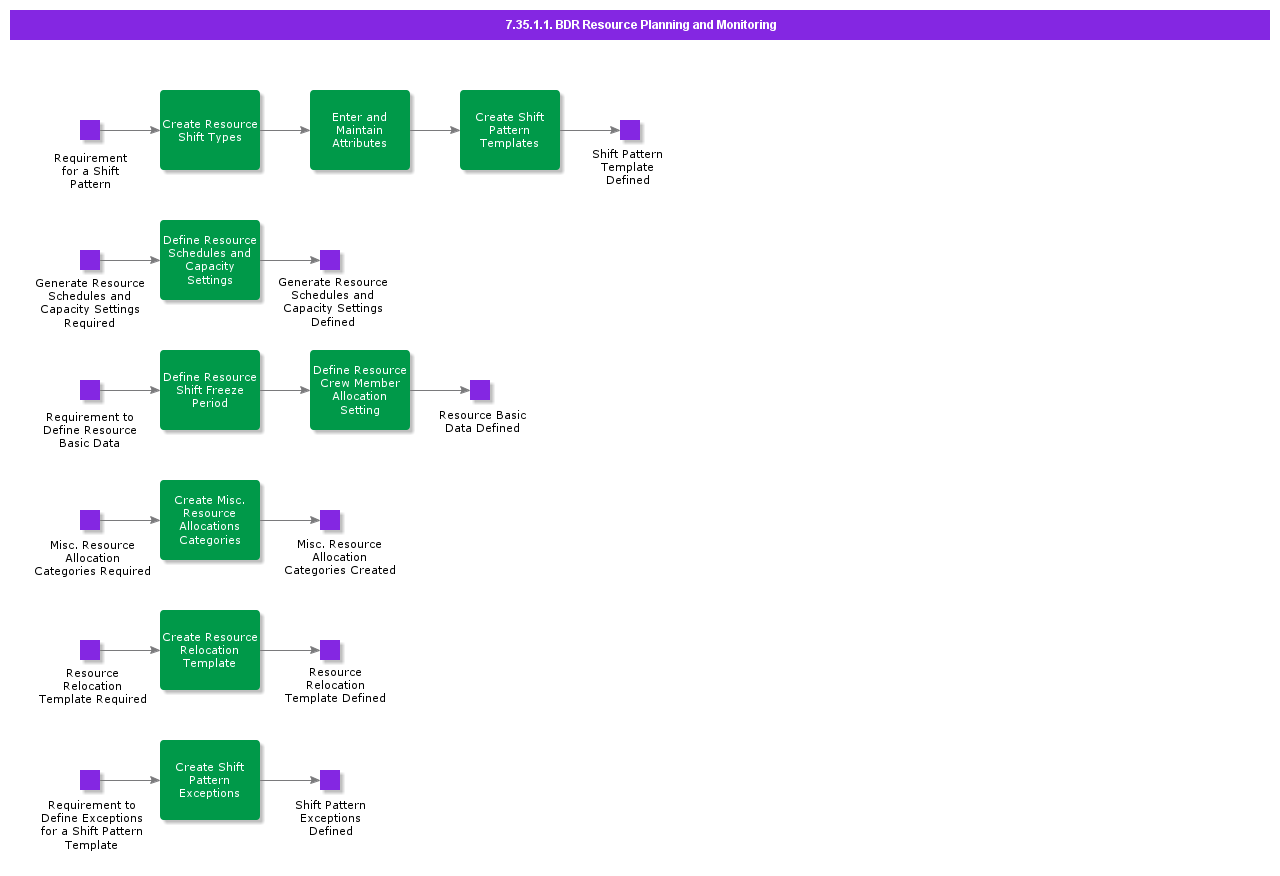The height and width of the screenshot is (876, 1280).
Task: Select the 'Shift Pattern Exceptions Defined' event icon
Action: point(330,780)
